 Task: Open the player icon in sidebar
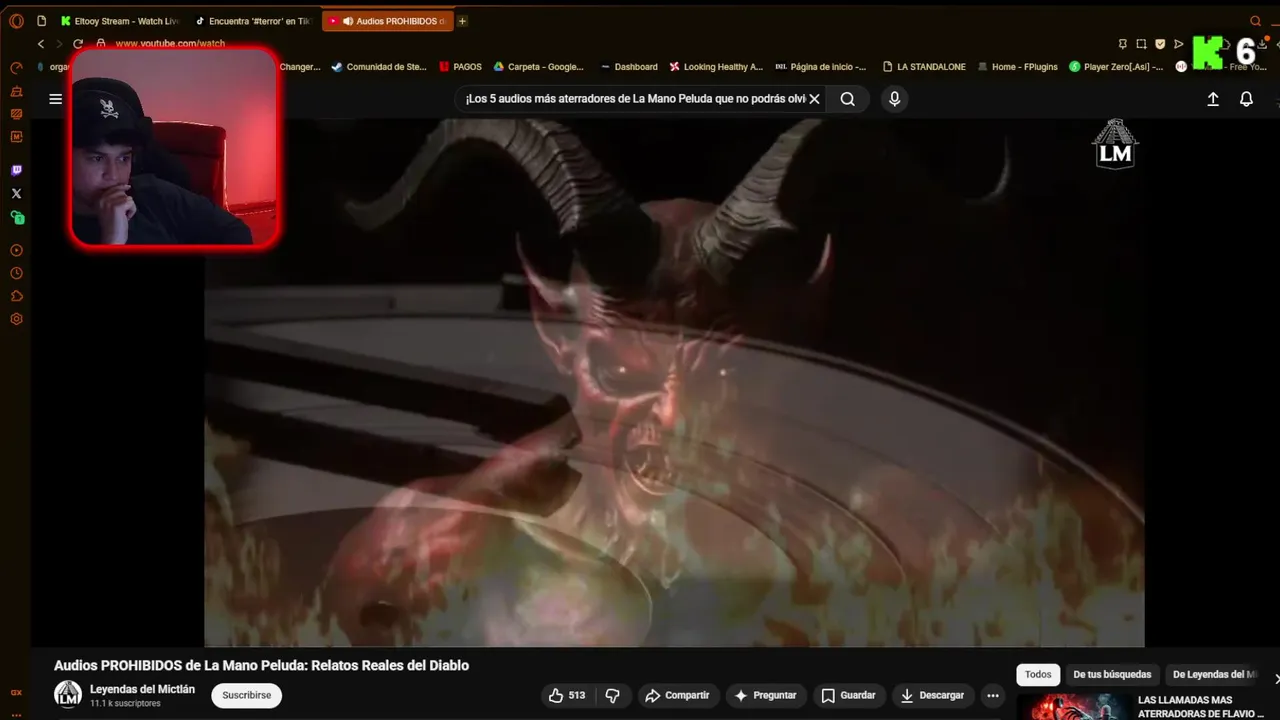pyautogui.click(x=16, y=251)
